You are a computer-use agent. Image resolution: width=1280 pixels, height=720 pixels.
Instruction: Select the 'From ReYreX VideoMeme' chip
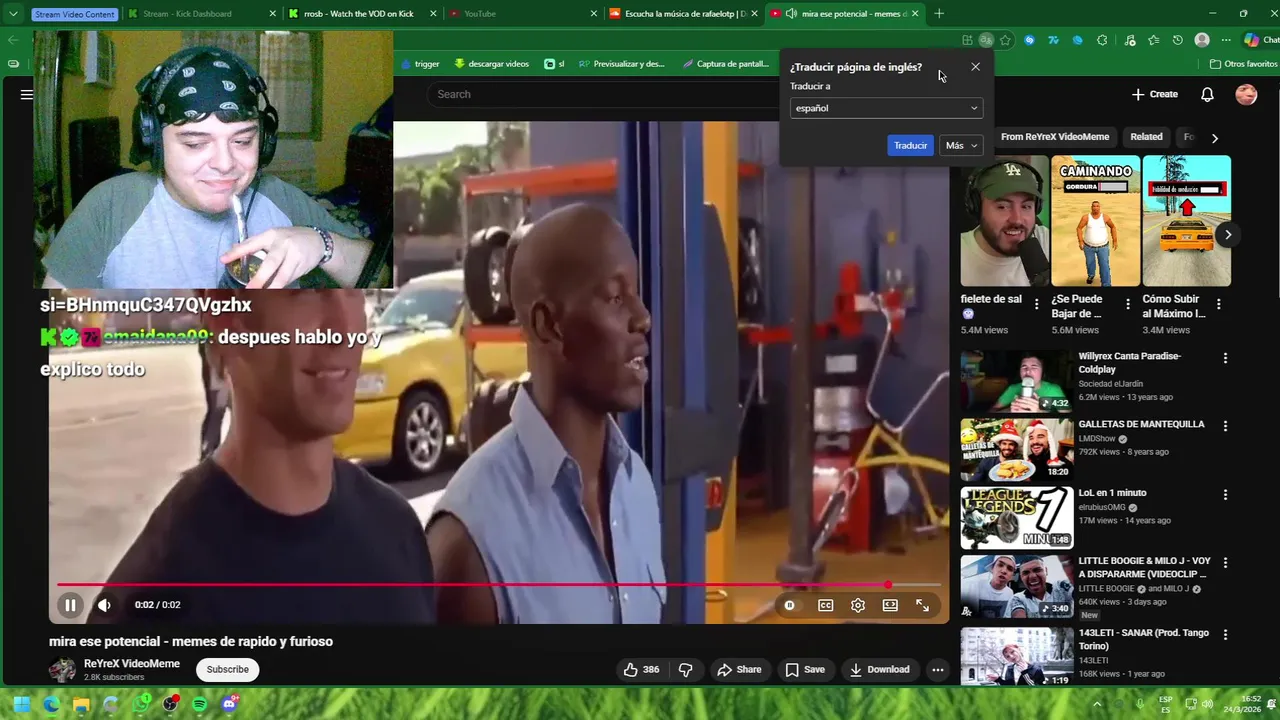click(x=1055, y=137)
